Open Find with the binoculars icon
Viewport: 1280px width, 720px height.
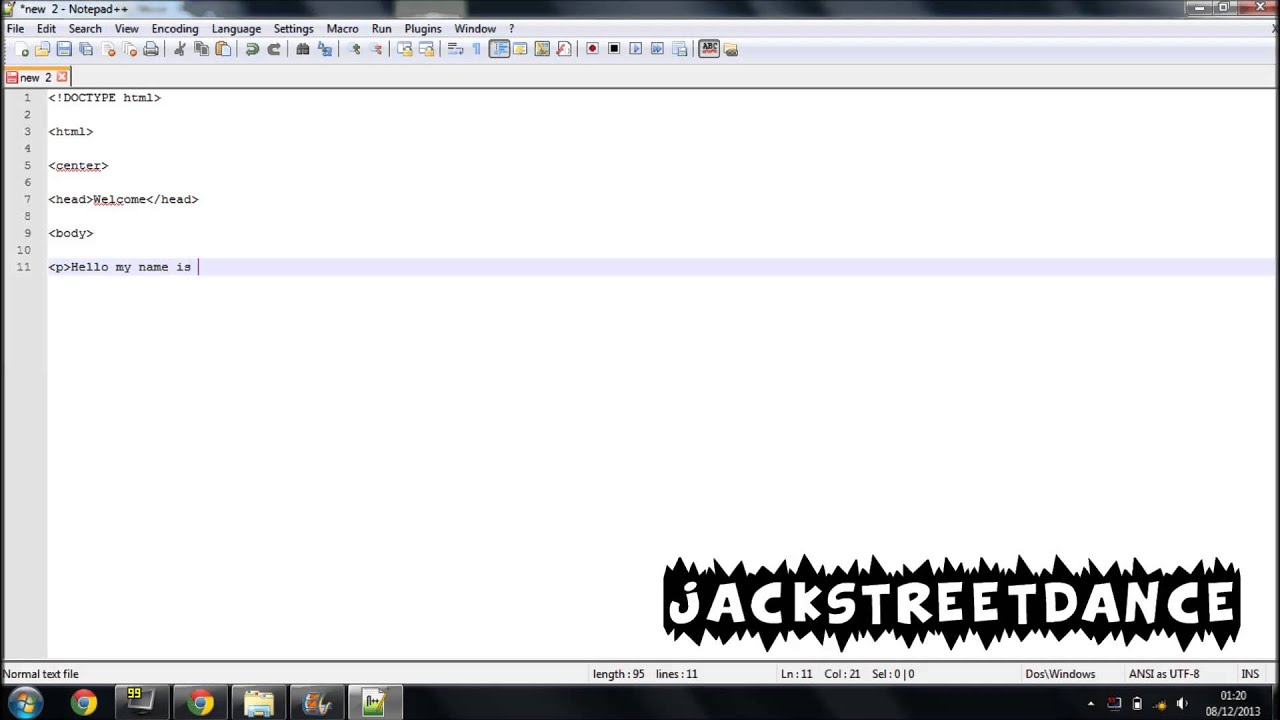303,49
